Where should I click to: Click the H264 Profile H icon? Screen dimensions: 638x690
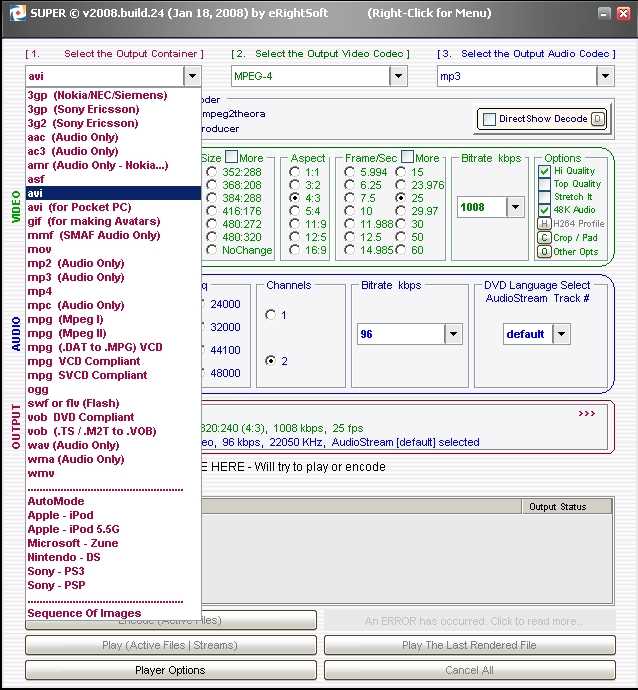pos(544,224)
